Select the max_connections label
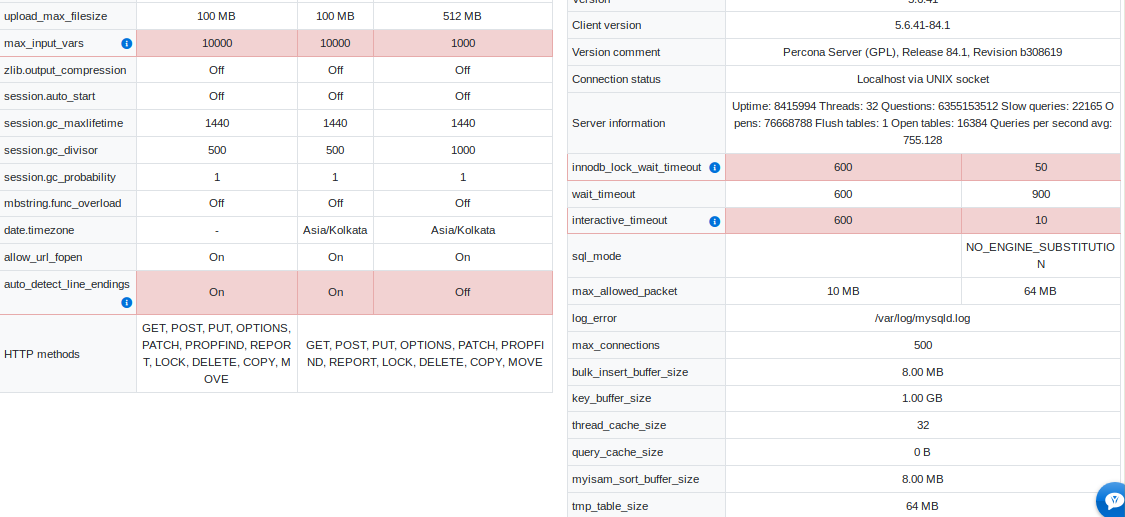The height and width of the screenshot is (517, 1125). tap(616, 346)
